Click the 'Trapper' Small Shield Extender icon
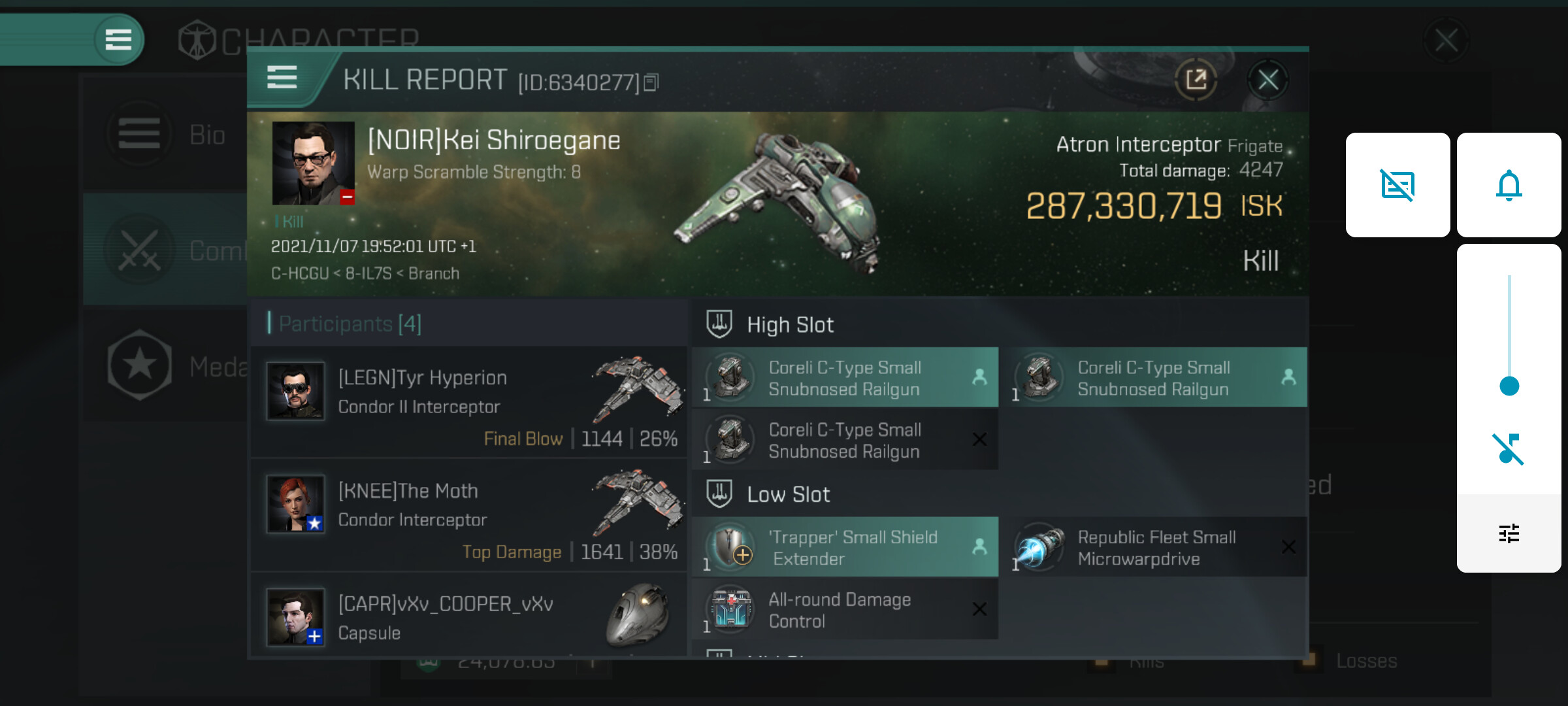 (731, 546)
